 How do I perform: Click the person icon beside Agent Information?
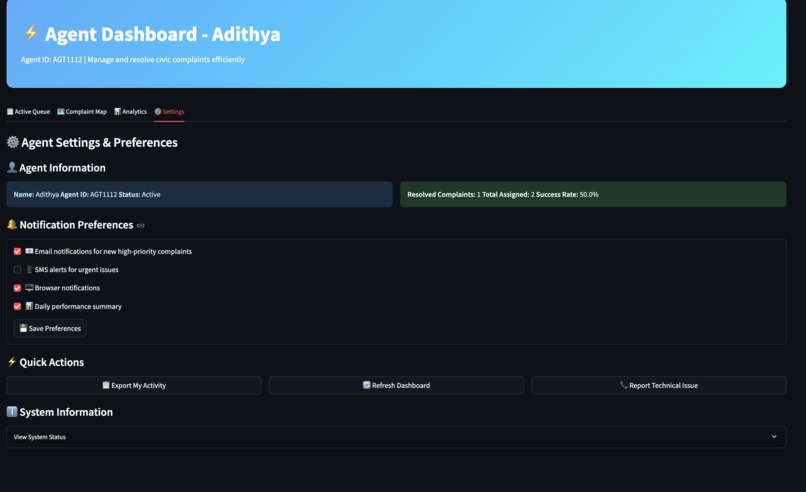(x=12, y=167)
